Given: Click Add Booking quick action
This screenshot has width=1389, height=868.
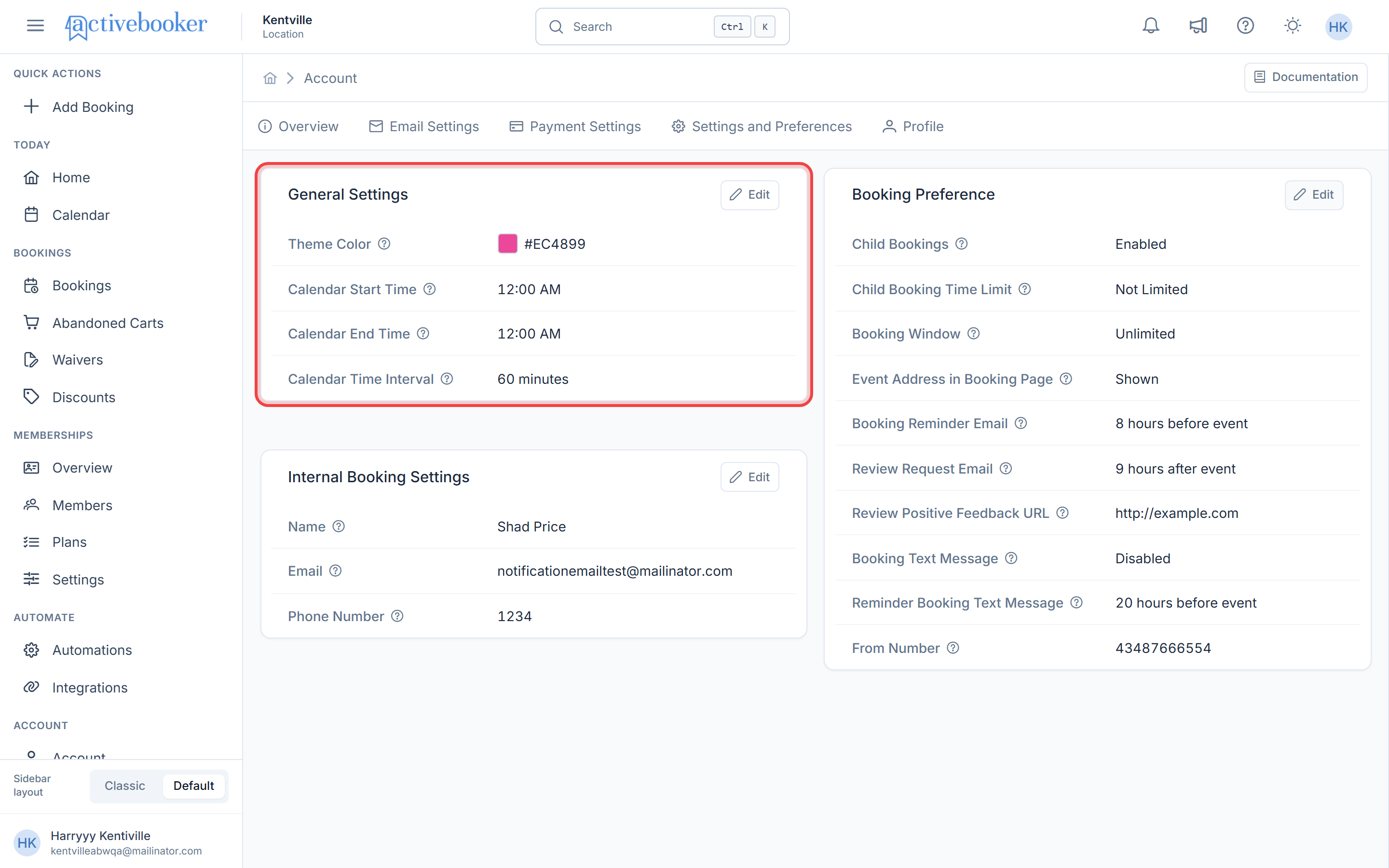Looking at the screenshot, I should pos(79,107).
